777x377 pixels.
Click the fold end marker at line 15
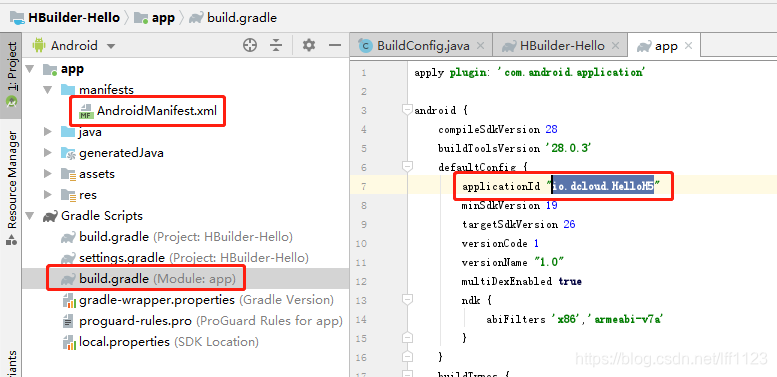coord(407,338)
